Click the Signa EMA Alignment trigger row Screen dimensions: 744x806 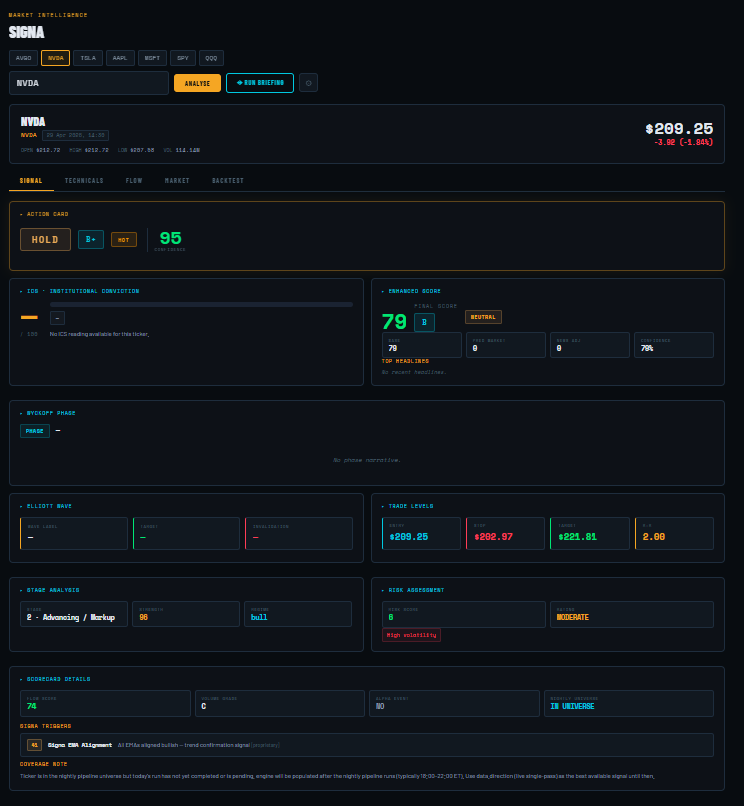(x=367, y=745)
